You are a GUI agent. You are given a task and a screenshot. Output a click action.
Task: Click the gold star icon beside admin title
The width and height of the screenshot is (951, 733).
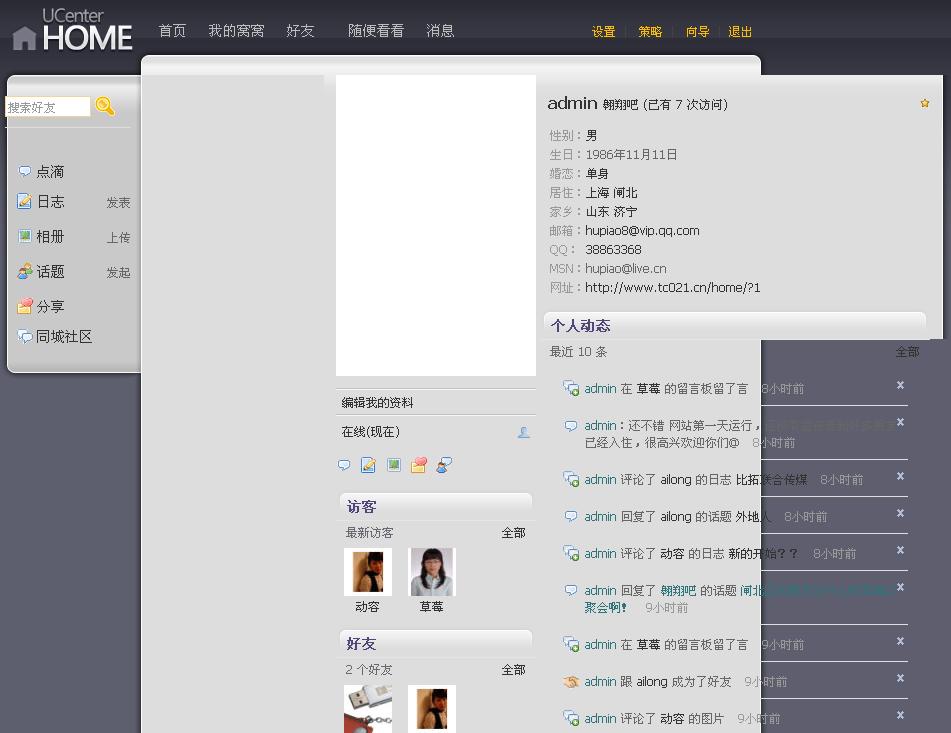[924, 103]
